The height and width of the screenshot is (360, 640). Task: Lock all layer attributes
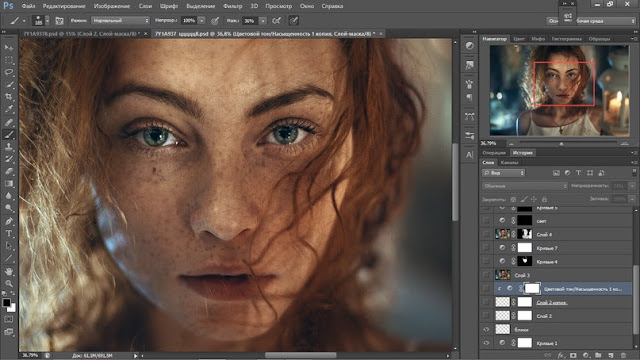click(544, 199)
